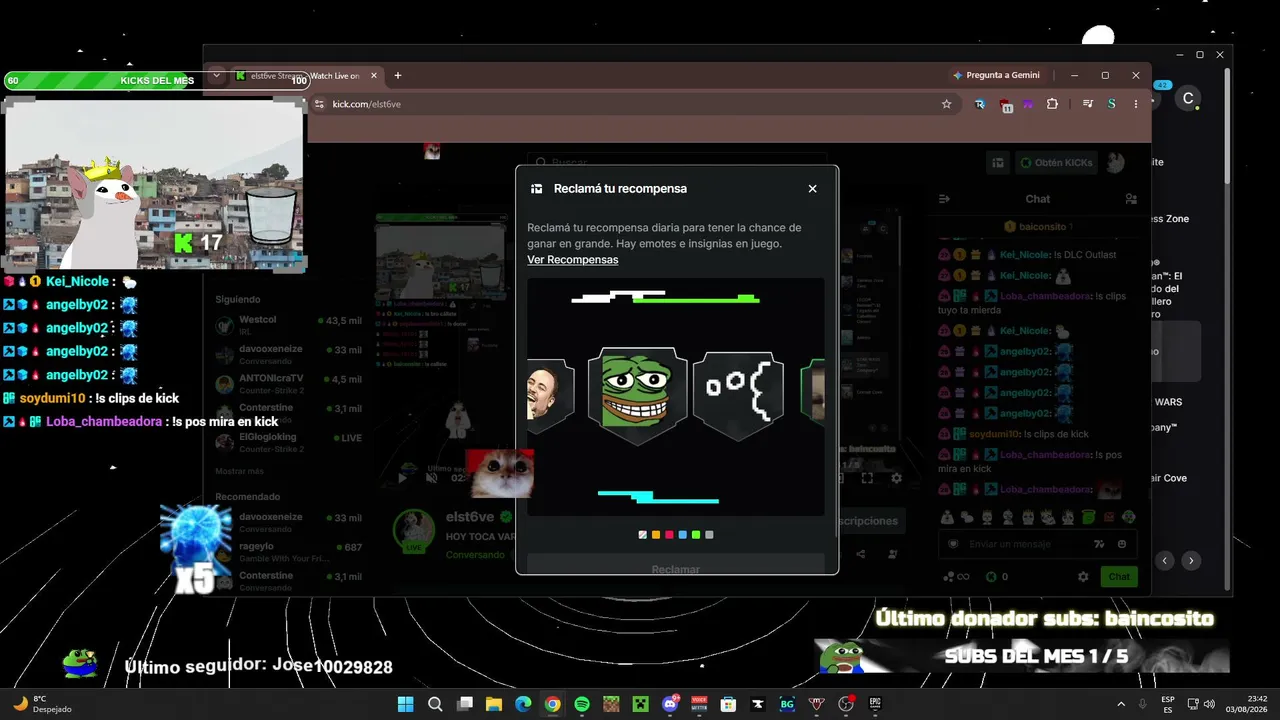Click the green rarity color swatch
Screen dimensions: 1280x720
[696, 535]
